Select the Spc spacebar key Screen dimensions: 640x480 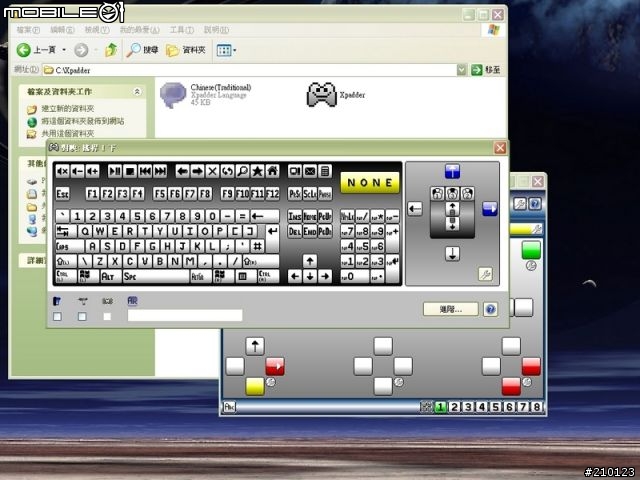156,276
